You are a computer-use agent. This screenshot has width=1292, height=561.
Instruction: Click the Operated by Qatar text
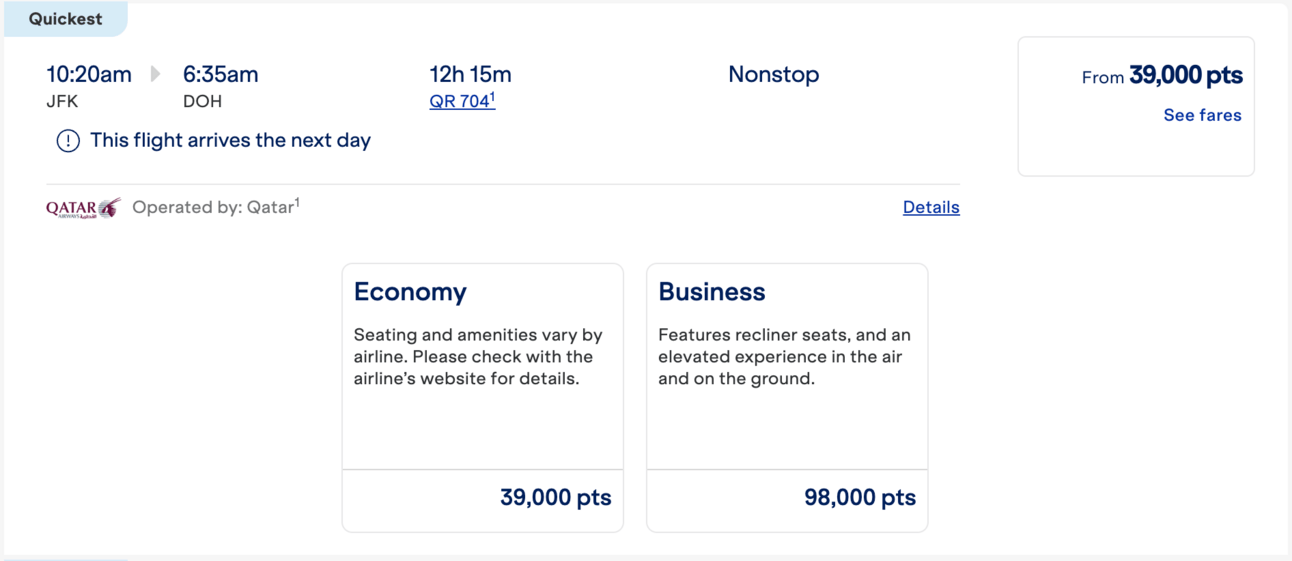pyautogui.click(x=216, y=207)
